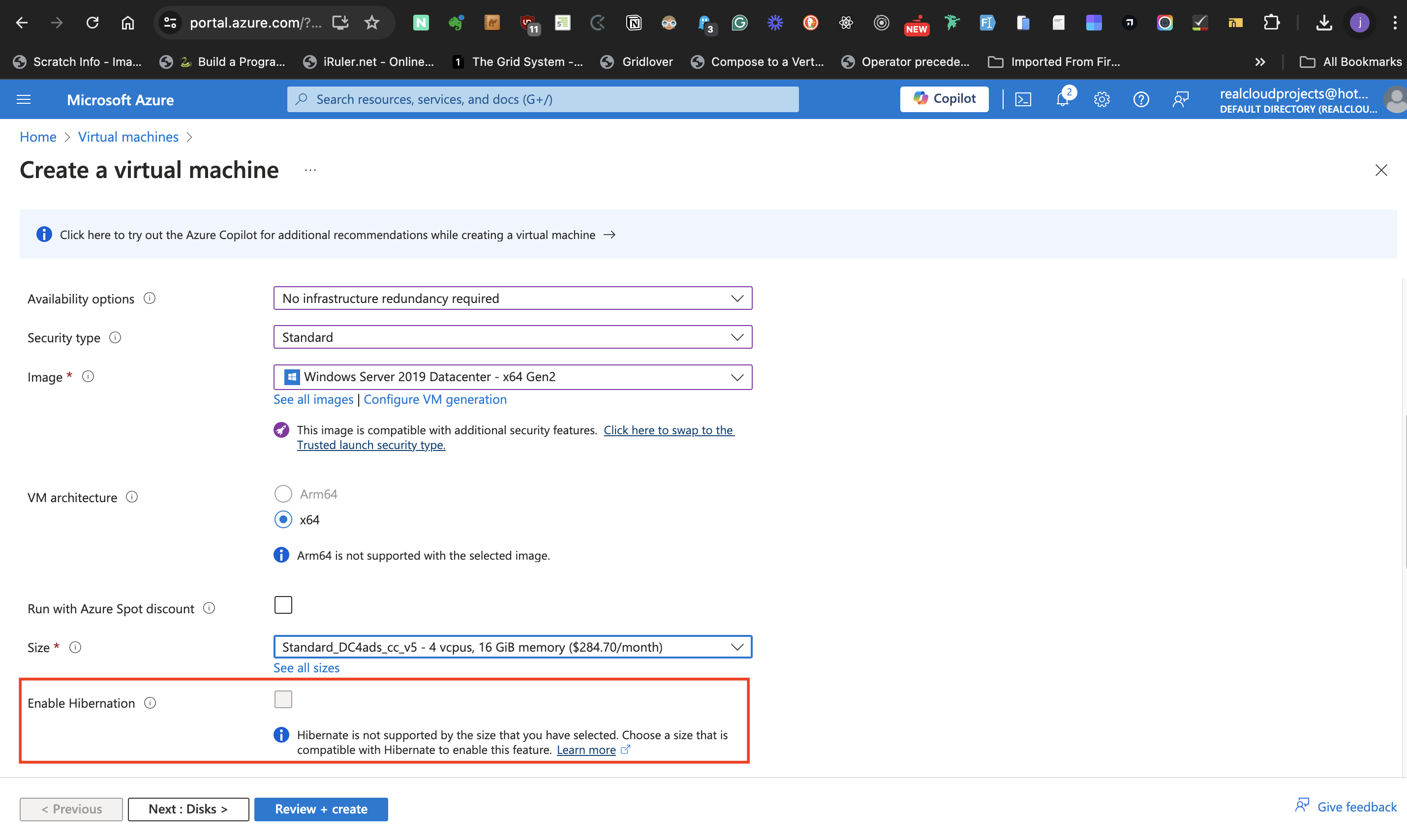
Task: Go to Virtual machines breadcrumb
Action: 128,137
